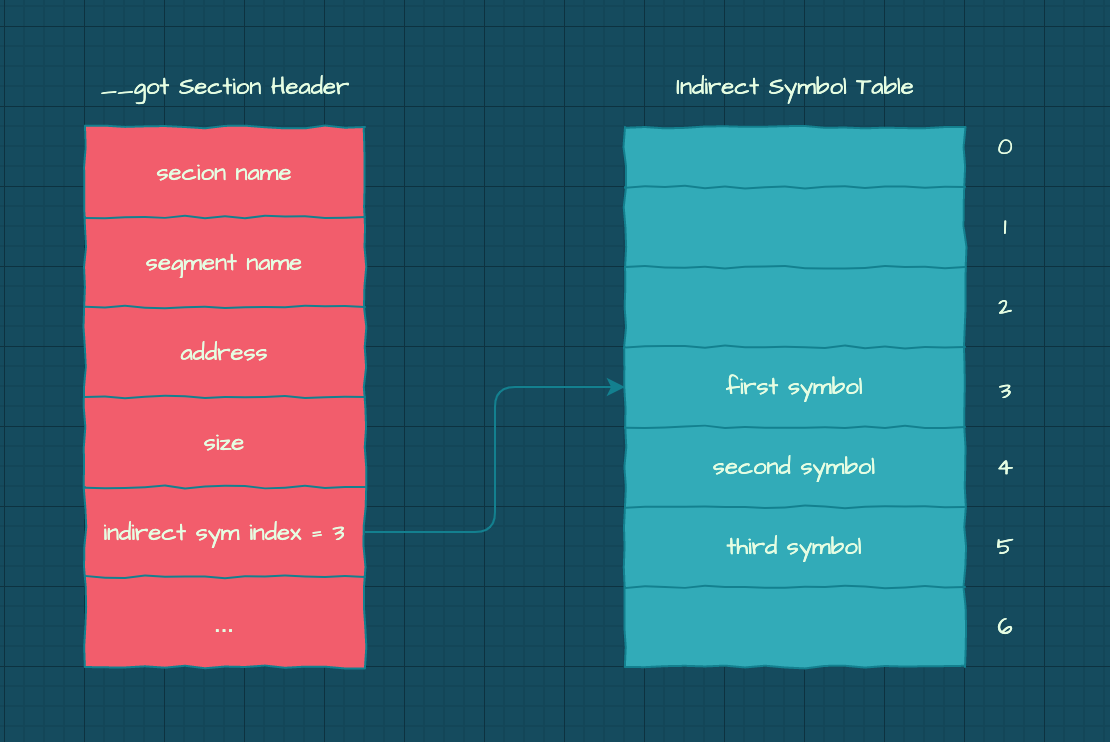Click index label "6" beside symbol table
1110x742 pixels.
(x=1005, y=627)
